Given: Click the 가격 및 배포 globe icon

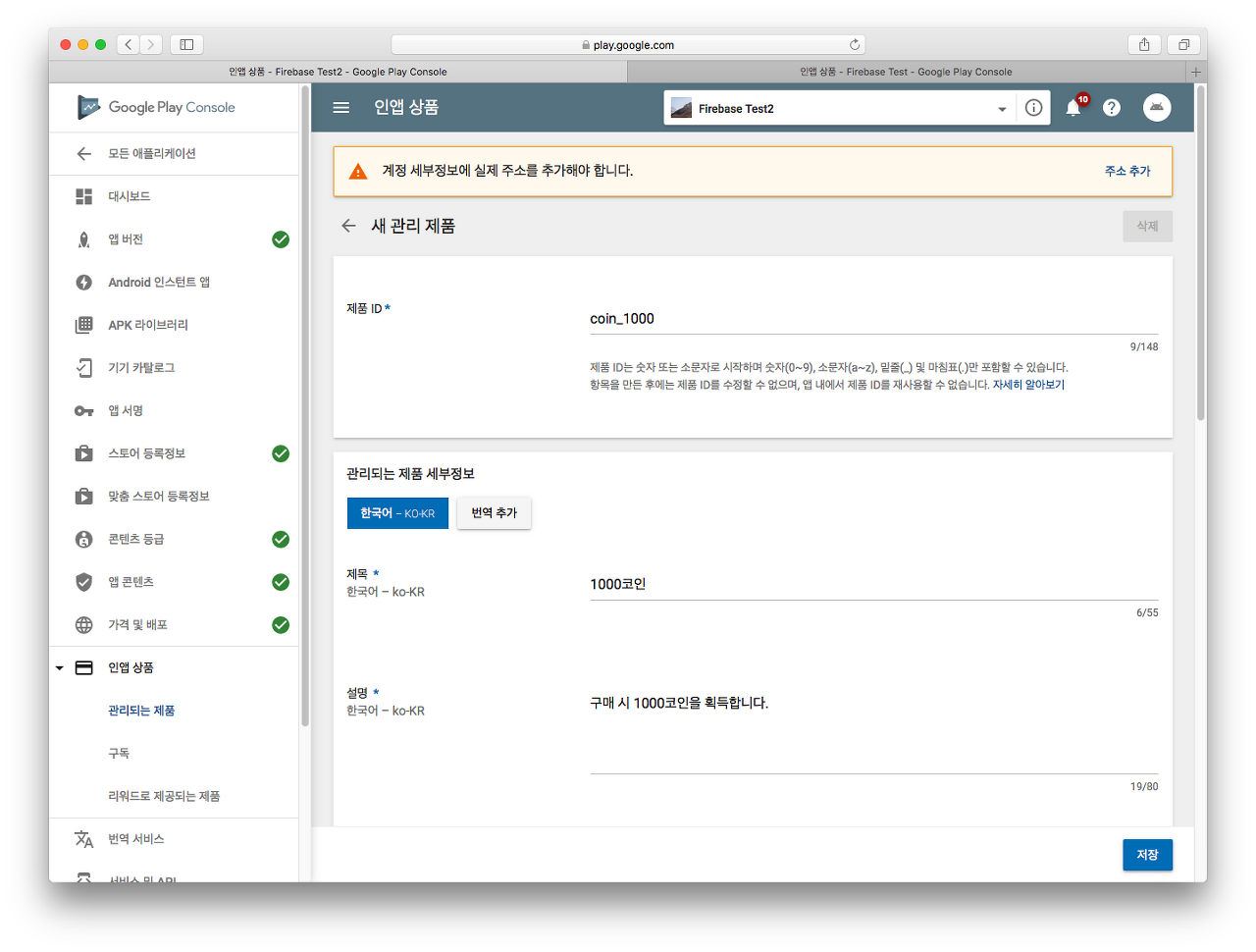Looking at the screenshot, I should click(84, 625).
